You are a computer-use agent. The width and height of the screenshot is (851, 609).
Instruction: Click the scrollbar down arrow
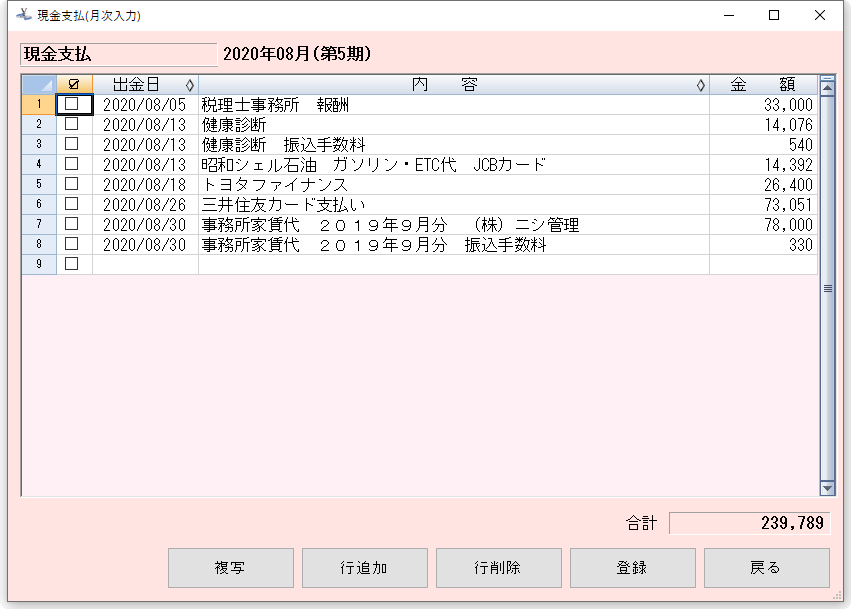click(x=827, y=488)
